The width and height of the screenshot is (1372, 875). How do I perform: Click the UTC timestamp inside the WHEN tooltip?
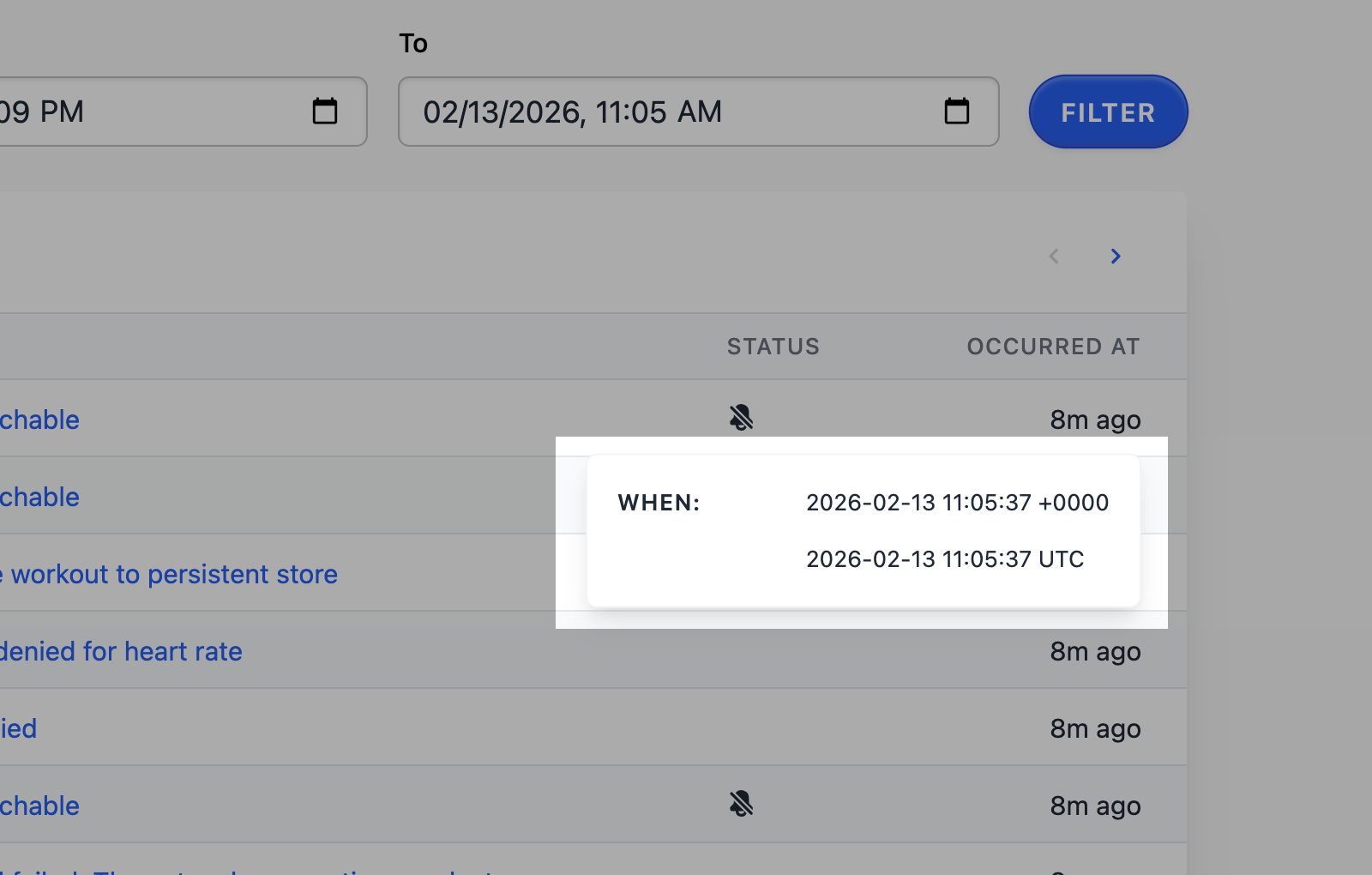coord(944,558)
